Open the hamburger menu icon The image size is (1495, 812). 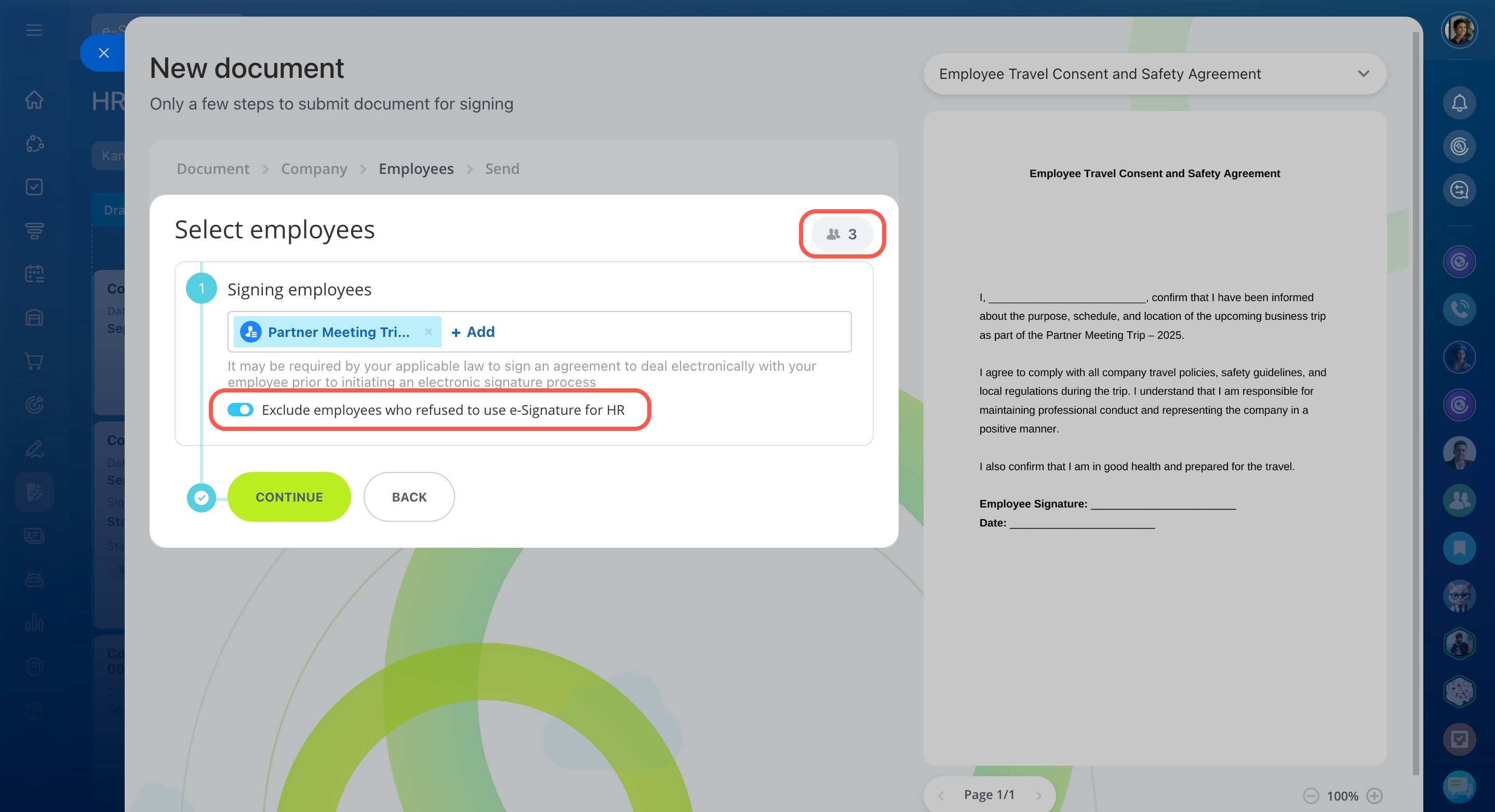click(x=34, y=30)
